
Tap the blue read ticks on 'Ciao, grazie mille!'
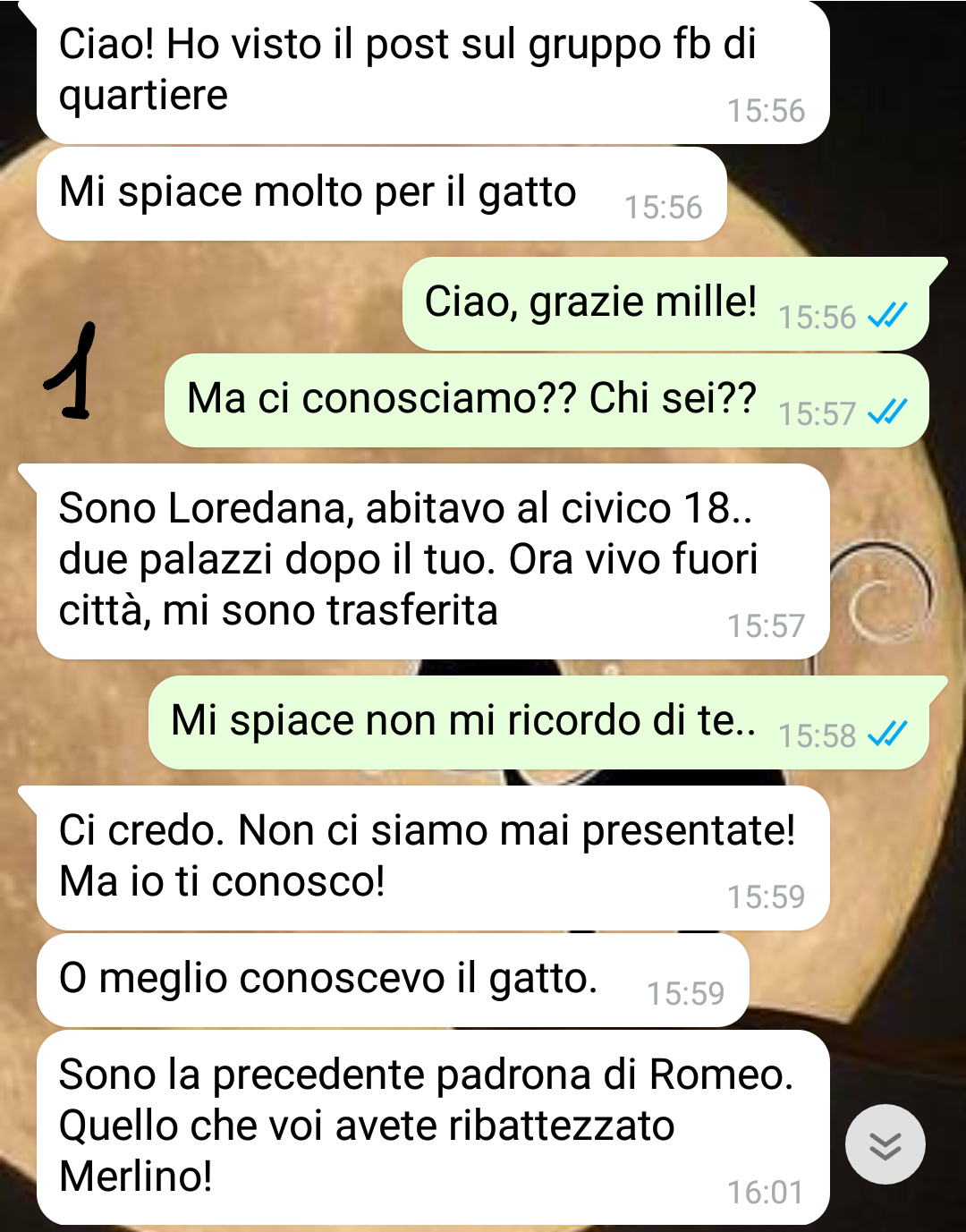(x=887, y=315)
